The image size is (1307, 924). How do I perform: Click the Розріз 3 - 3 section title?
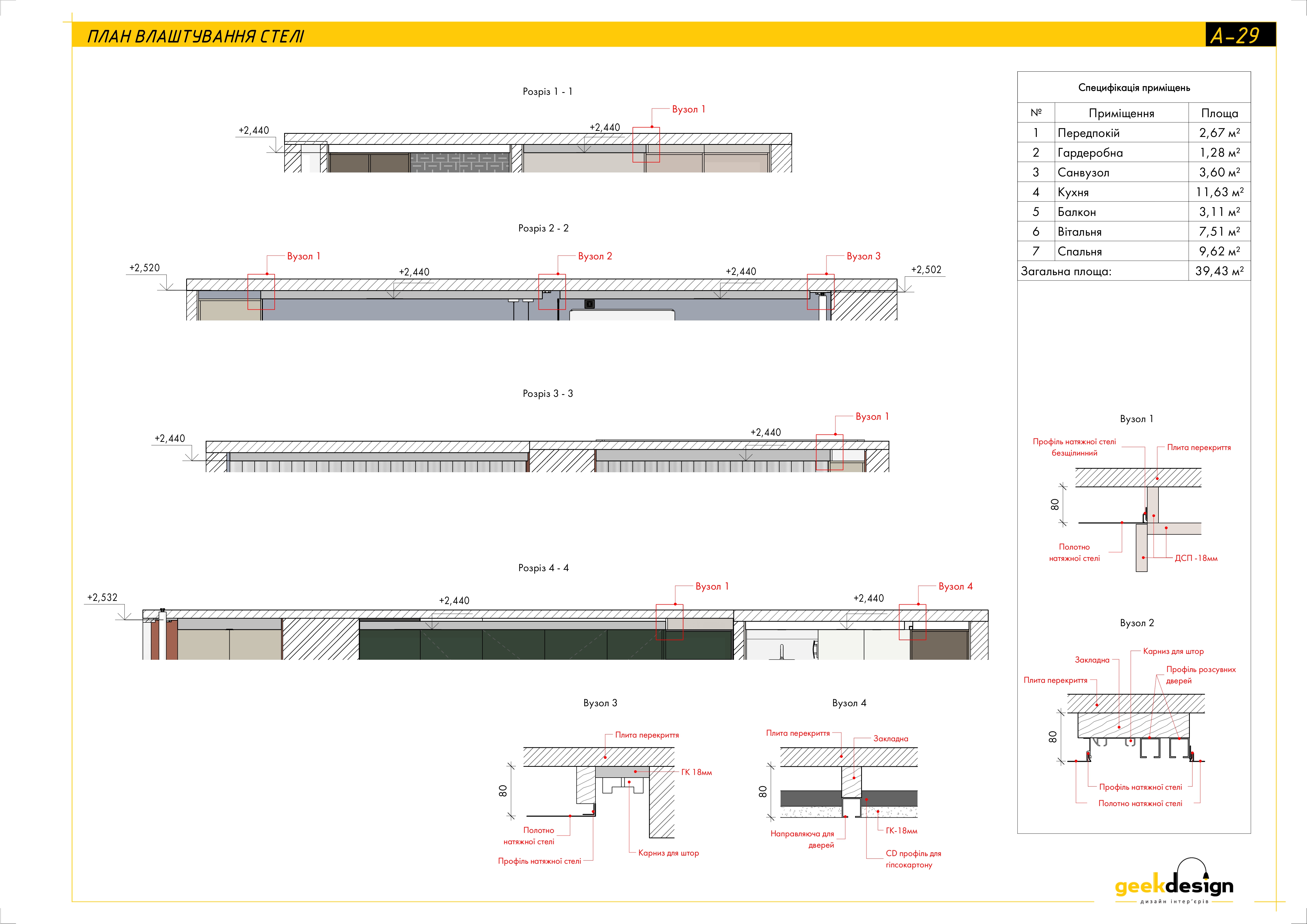(x=547, y=393)
